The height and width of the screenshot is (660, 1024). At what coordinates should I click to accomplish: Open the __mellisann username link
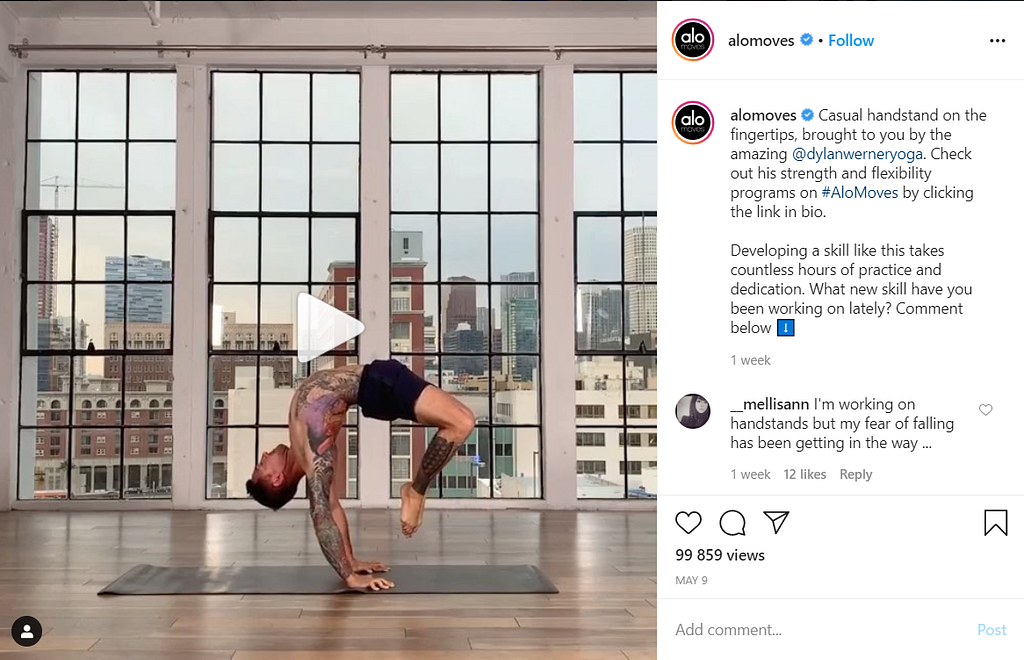point(769,405)
